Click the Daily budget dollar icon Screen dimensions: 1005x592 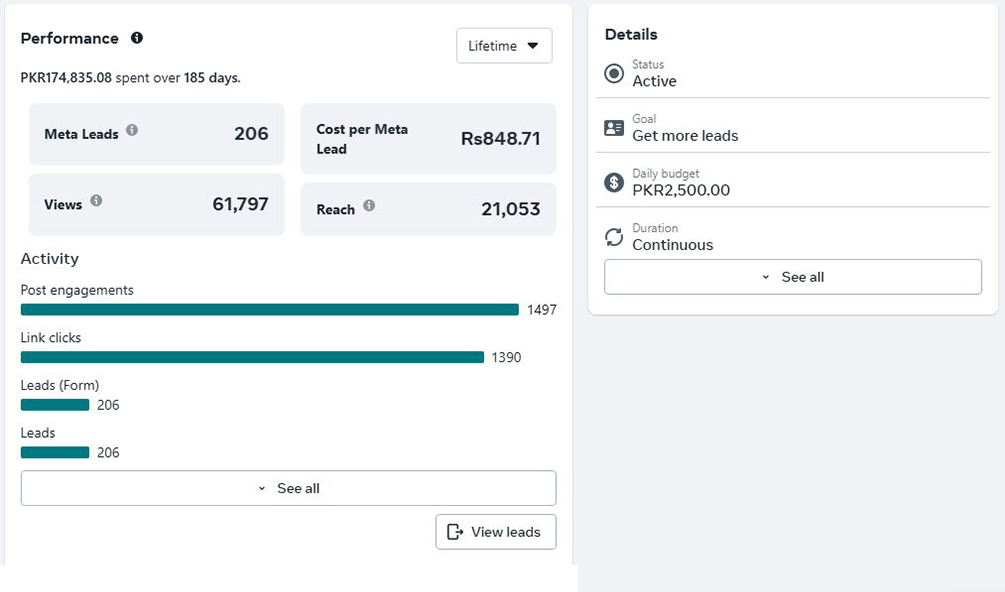coord(614,182)
